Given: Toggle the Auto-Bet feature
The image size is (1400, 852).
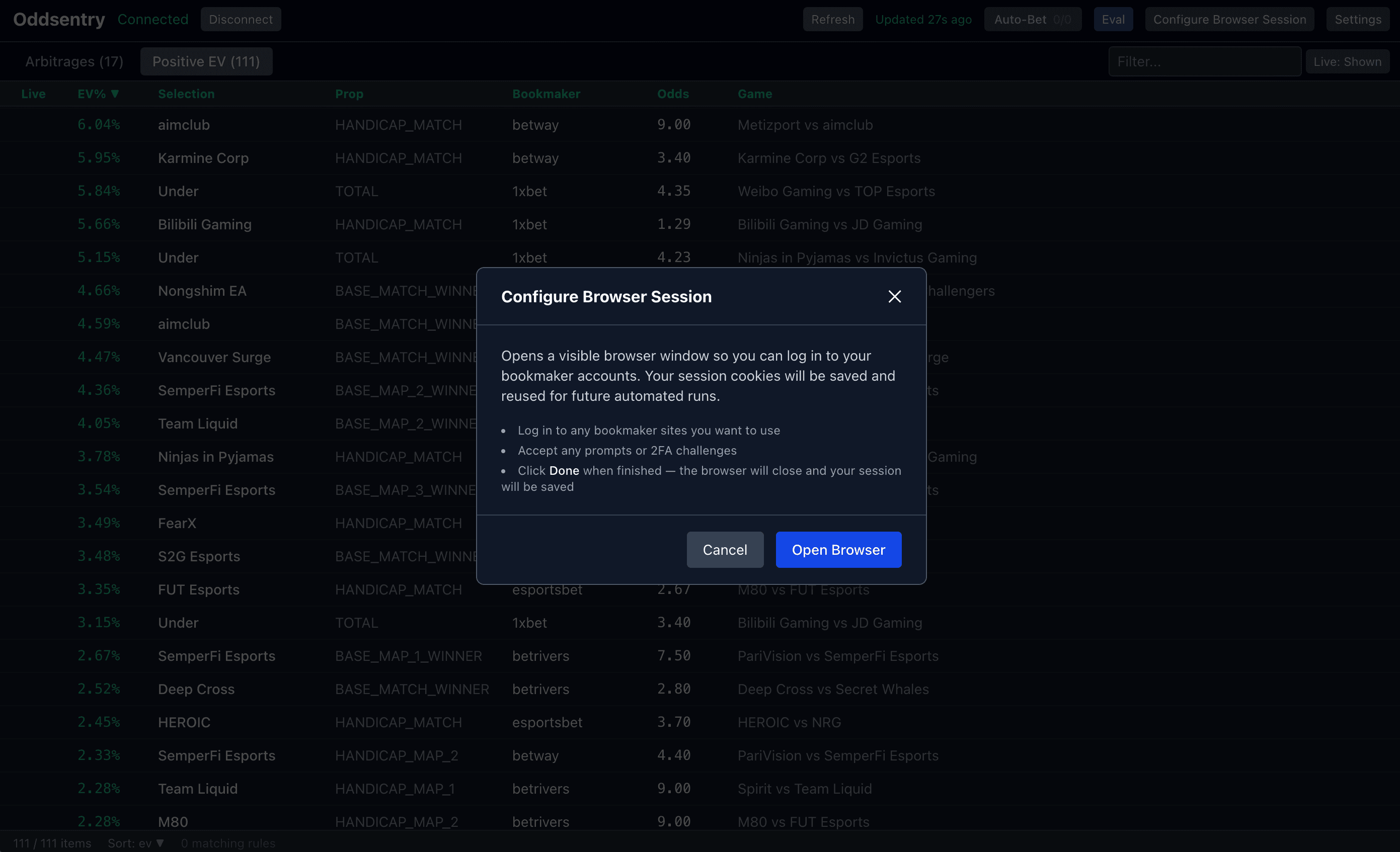Looking at the screenshot, I should click(x=1032, y=19).
